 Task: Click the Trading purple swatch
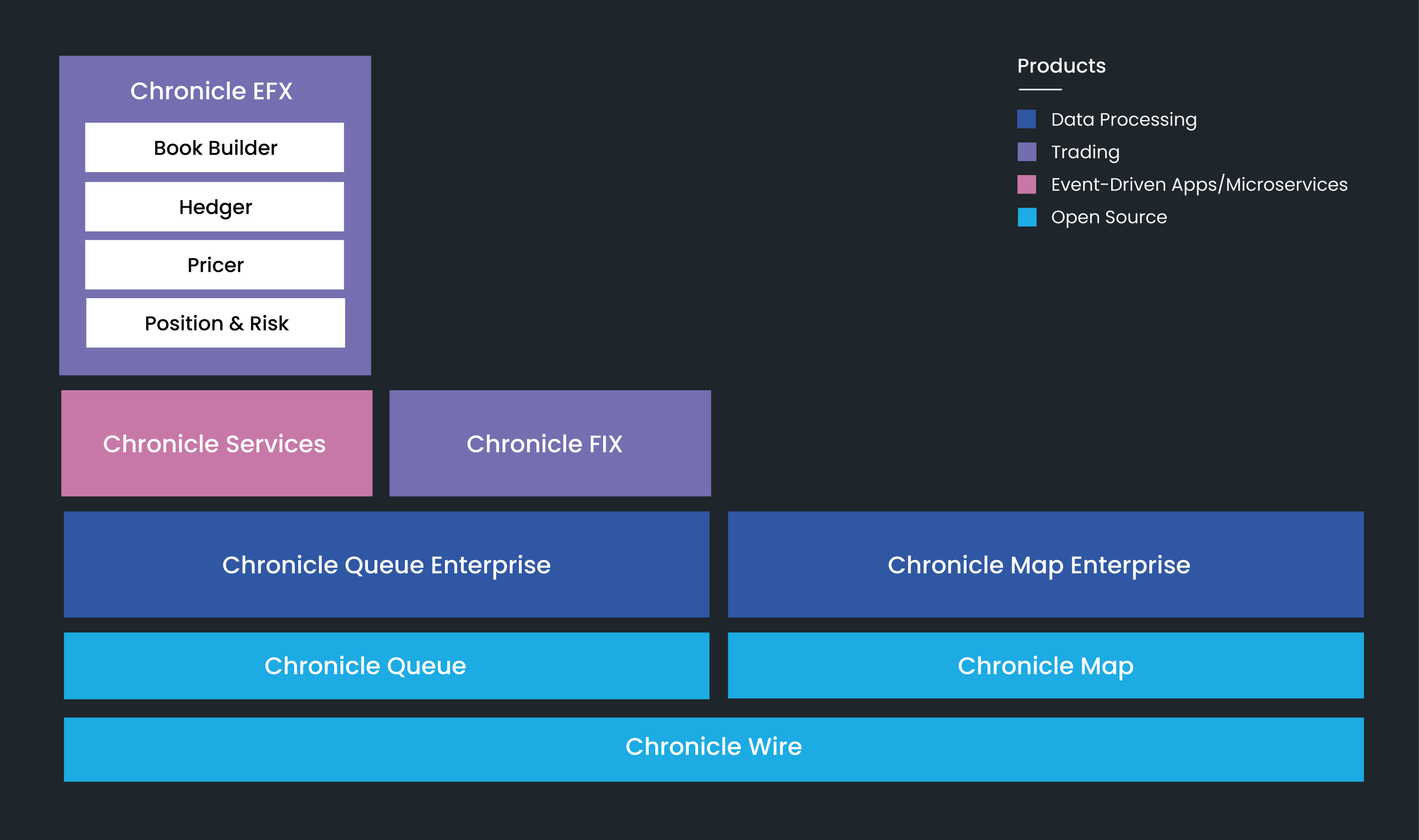point(1027,152)
